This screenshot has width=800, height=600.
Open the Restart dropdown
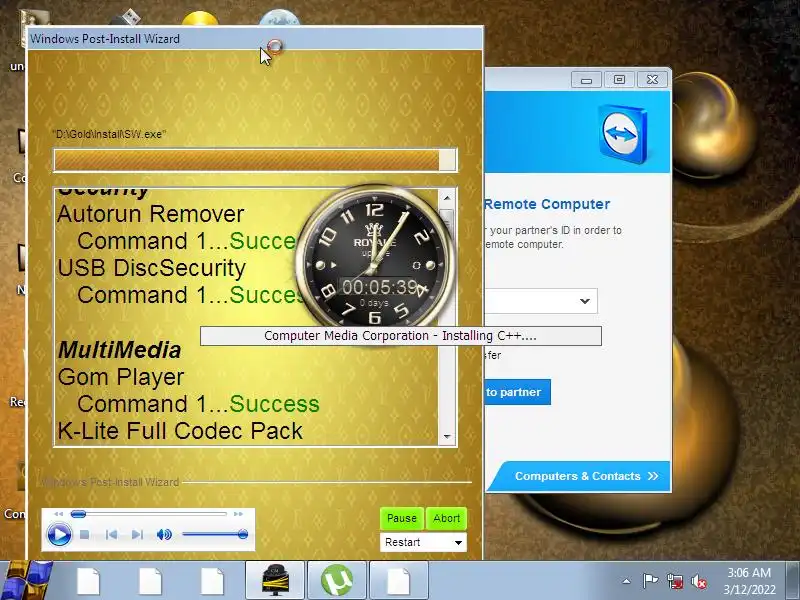(x=423, y=542)
